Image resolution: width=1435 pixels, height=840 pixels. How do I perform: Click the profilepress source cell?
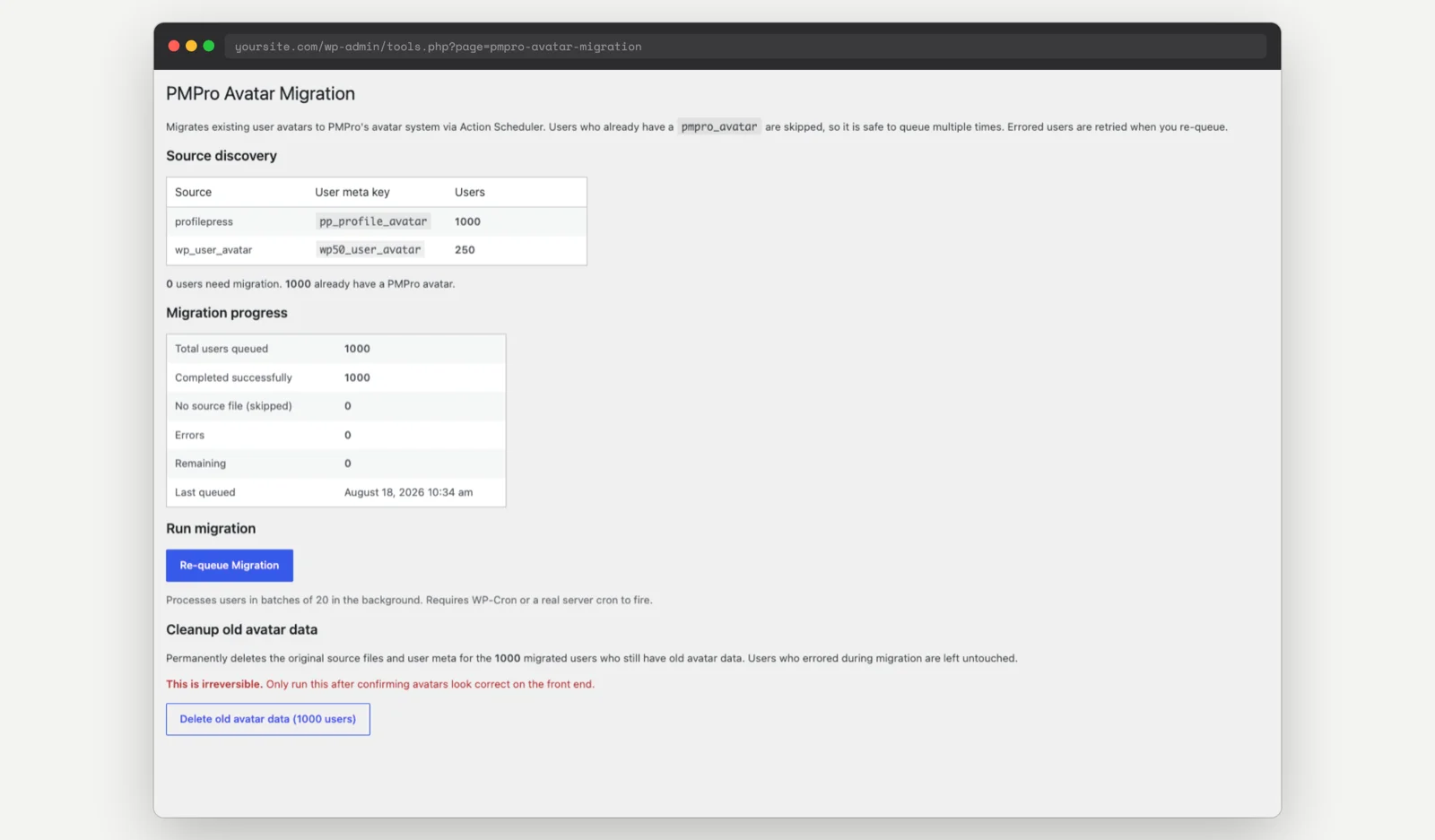pos(204,221)
